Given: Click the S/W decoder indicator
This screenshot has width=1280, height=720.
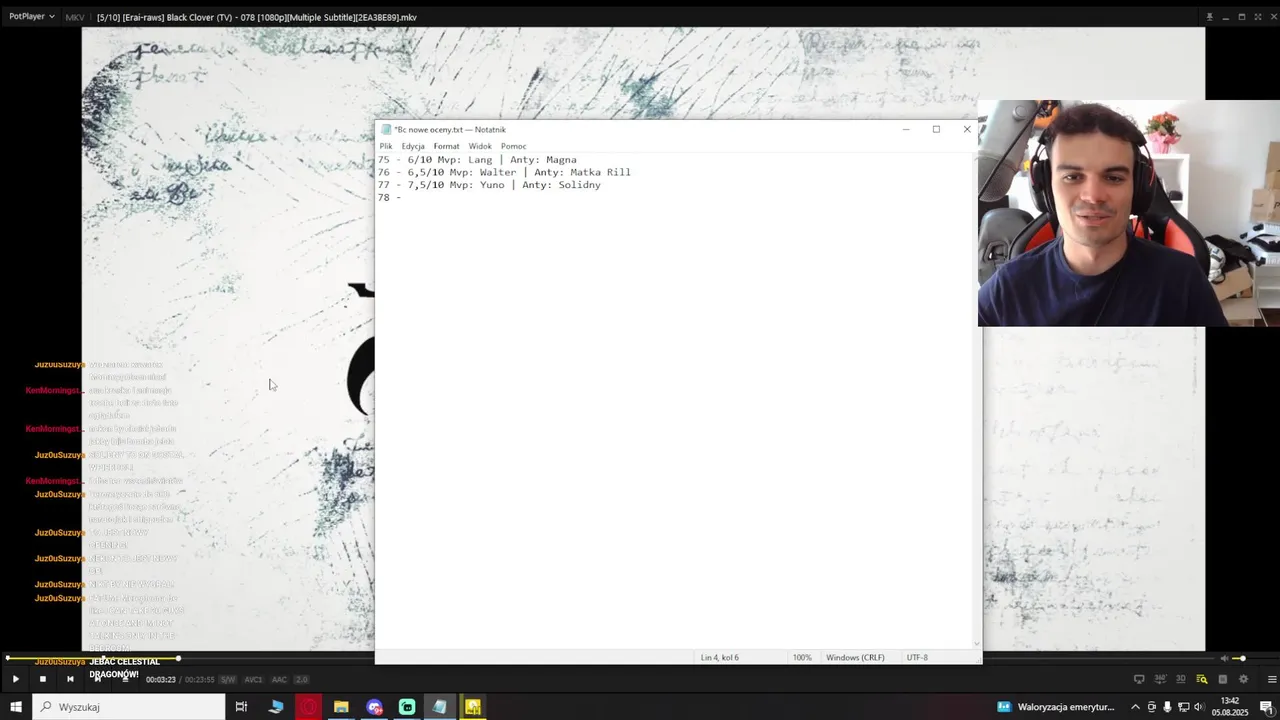Looking at the screenshot, I should pyautogui.click(x=227, y=680).
